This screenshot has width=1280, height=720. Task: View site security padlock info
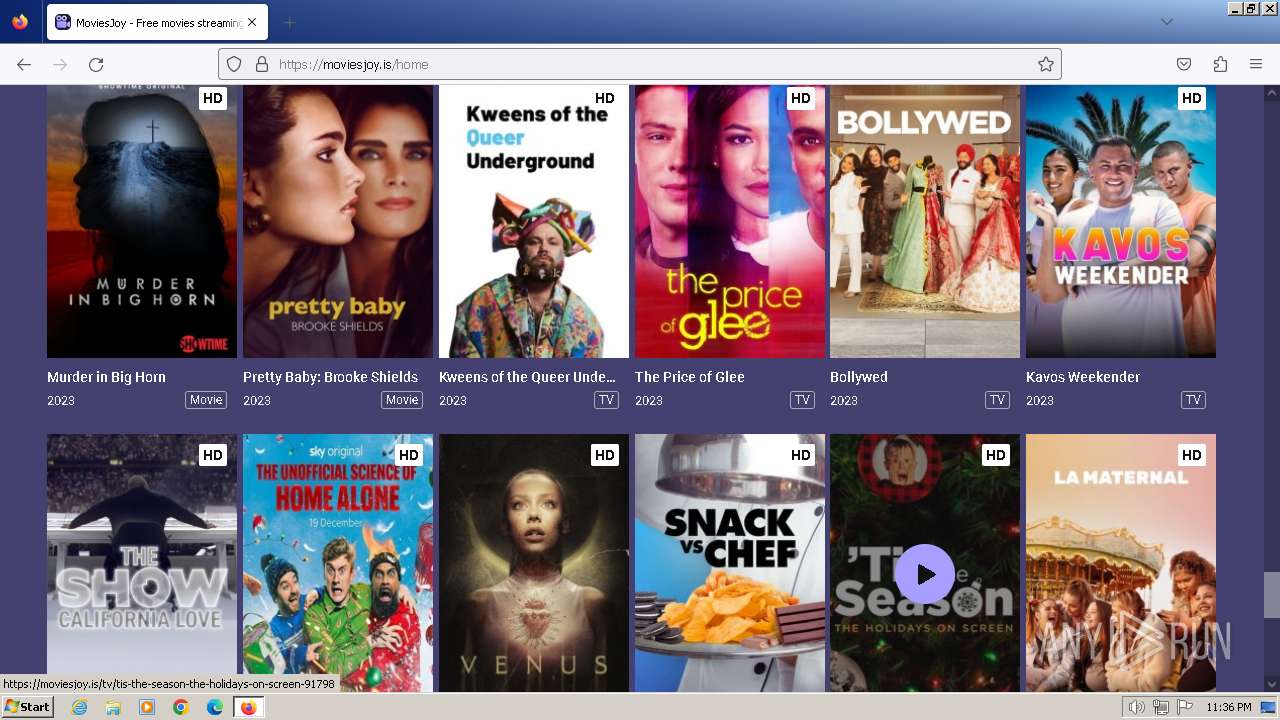262,64
